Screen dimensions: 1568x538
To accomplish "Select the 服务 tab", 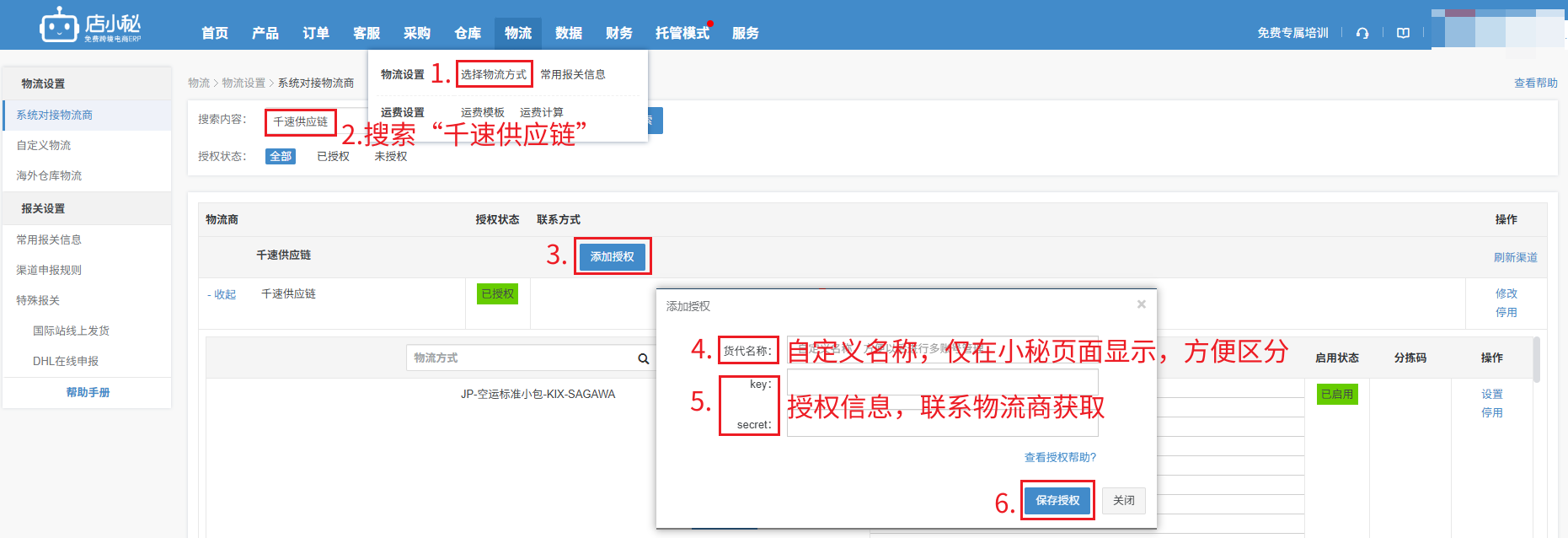I will 746,33.
